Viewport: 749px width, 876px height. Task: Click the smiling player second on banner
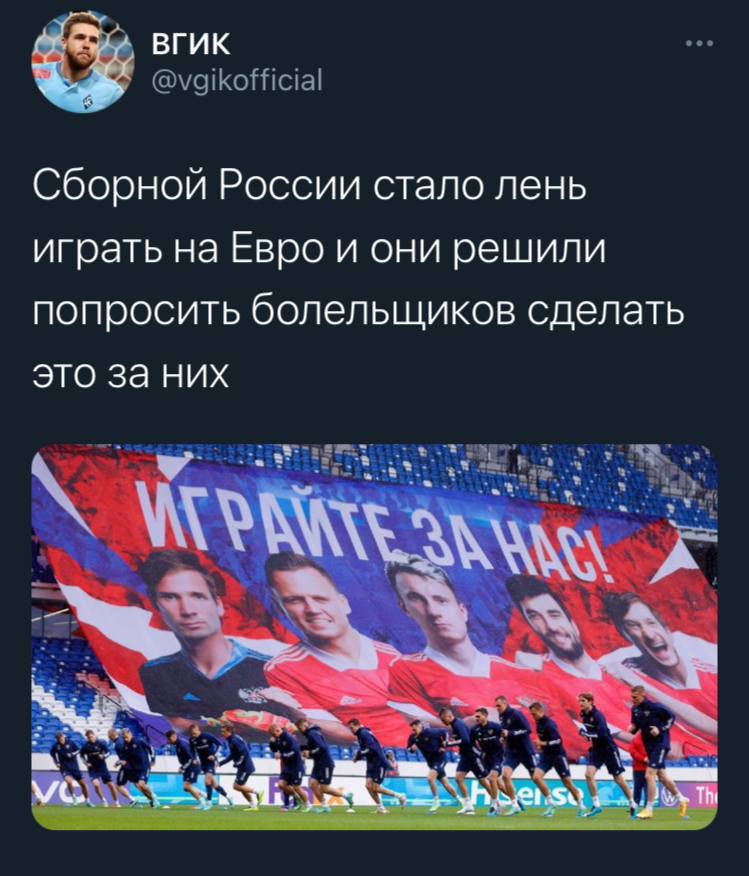(307, 598)
